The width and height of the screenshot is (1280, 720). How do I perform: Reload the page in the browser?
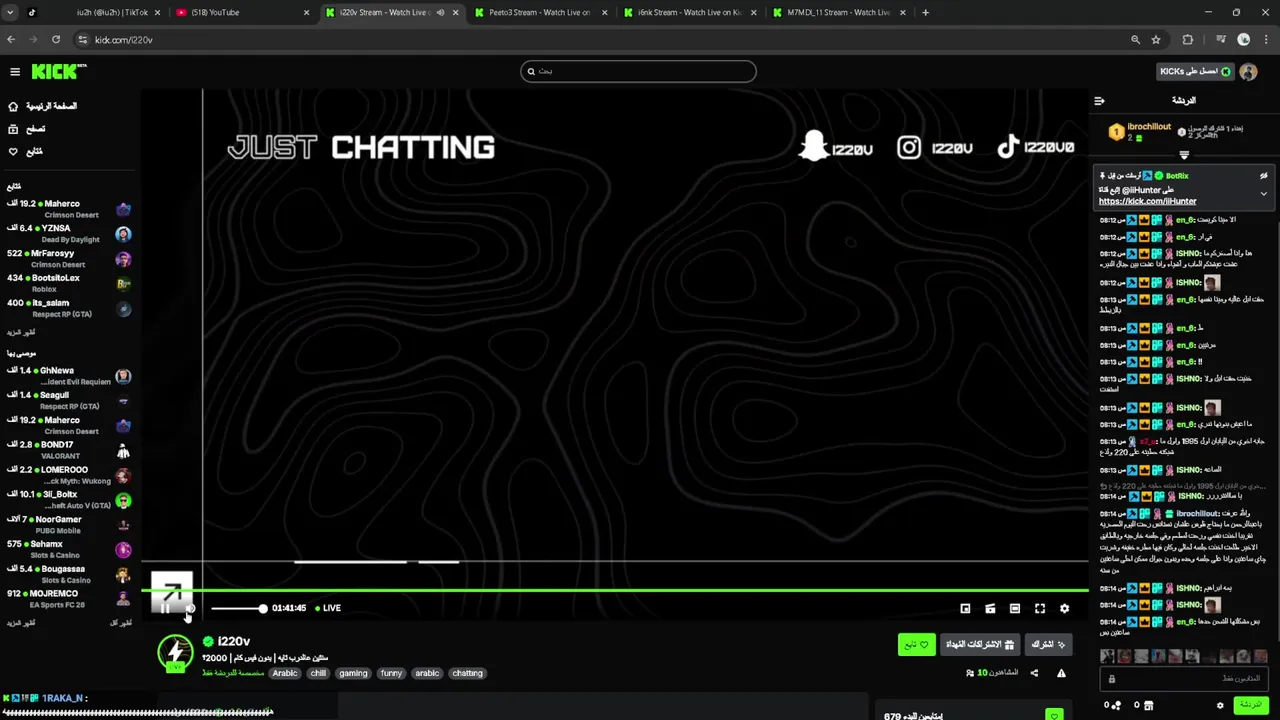tap(55, 39)
